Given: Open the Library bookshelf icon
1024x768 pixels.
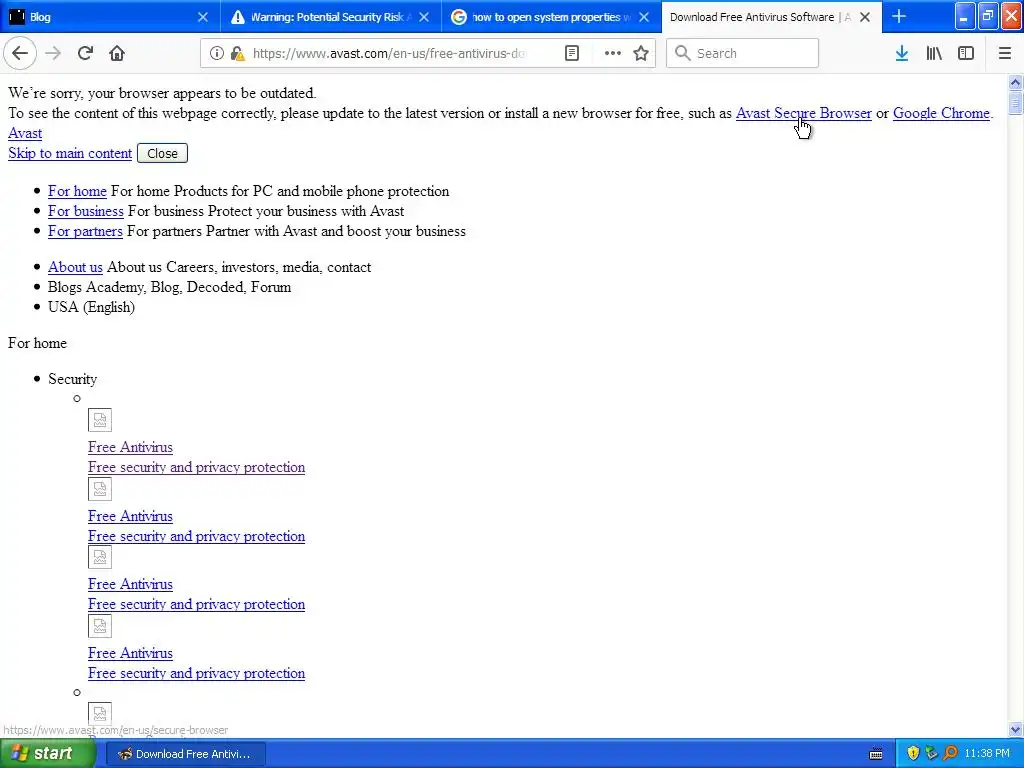Looking at the screenshot, I should coord(934,54).
